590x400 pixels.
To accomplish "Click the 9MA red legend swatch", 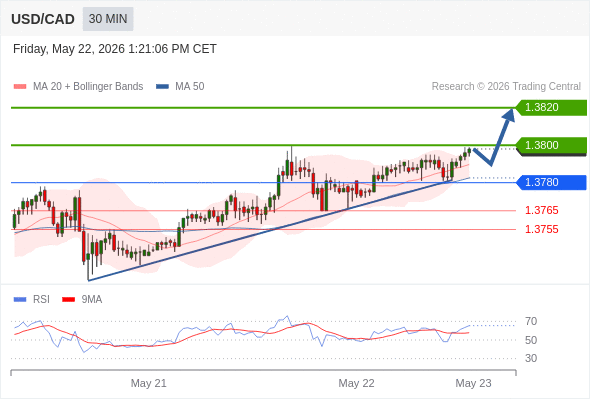I will 68,300.
